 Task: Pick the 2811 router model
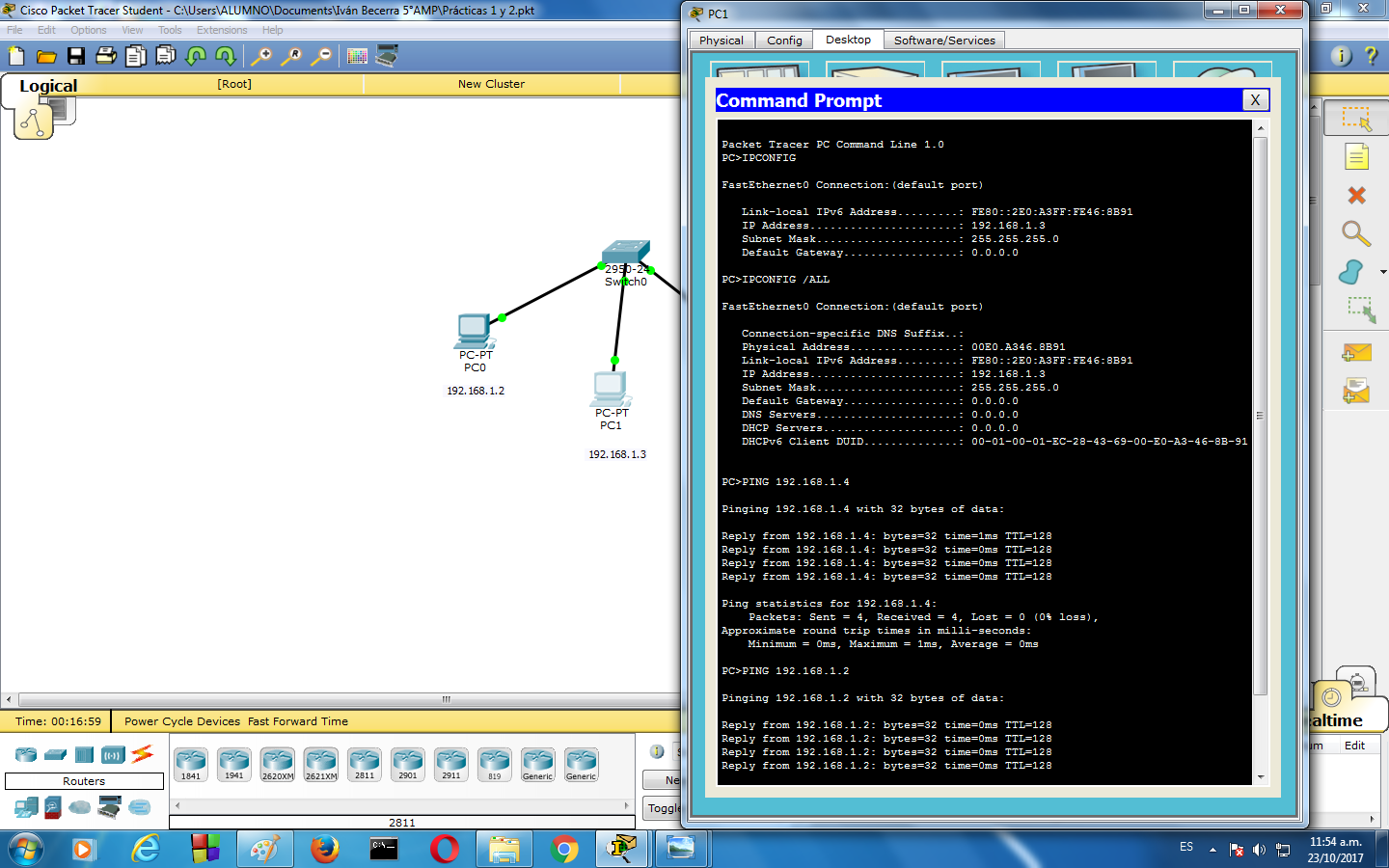[364, 764]
